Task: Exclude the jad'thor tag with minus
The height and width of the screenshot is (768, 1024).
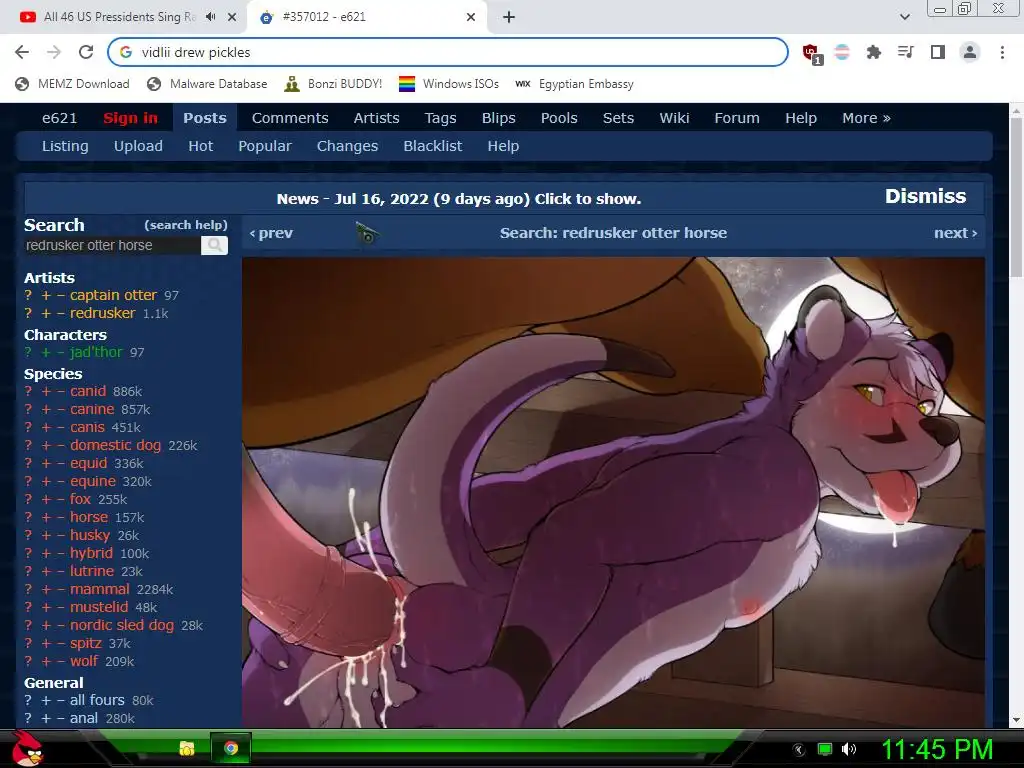Action: 61,353
